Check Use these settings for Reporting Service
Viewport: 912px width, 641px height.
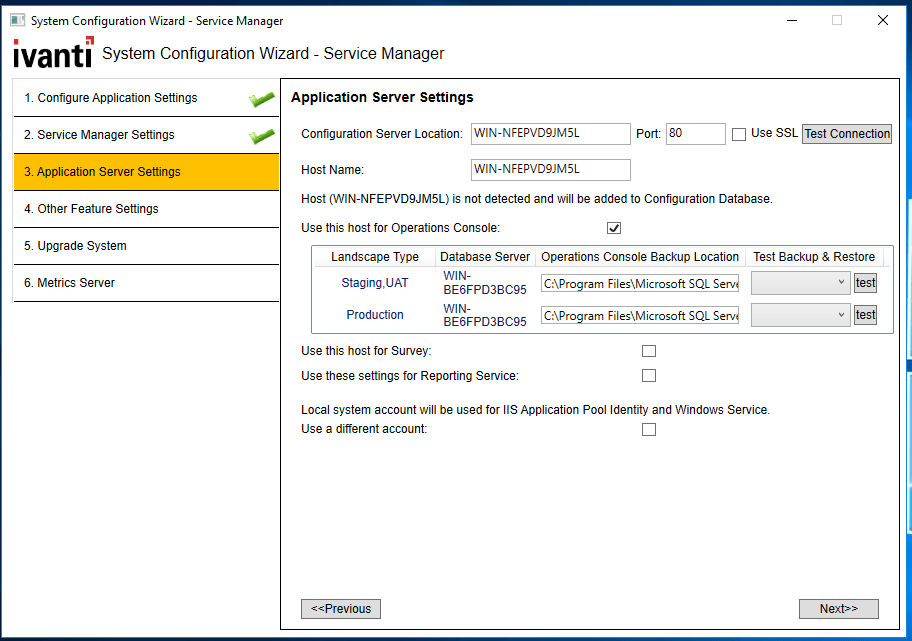click(x=649, y=376)
